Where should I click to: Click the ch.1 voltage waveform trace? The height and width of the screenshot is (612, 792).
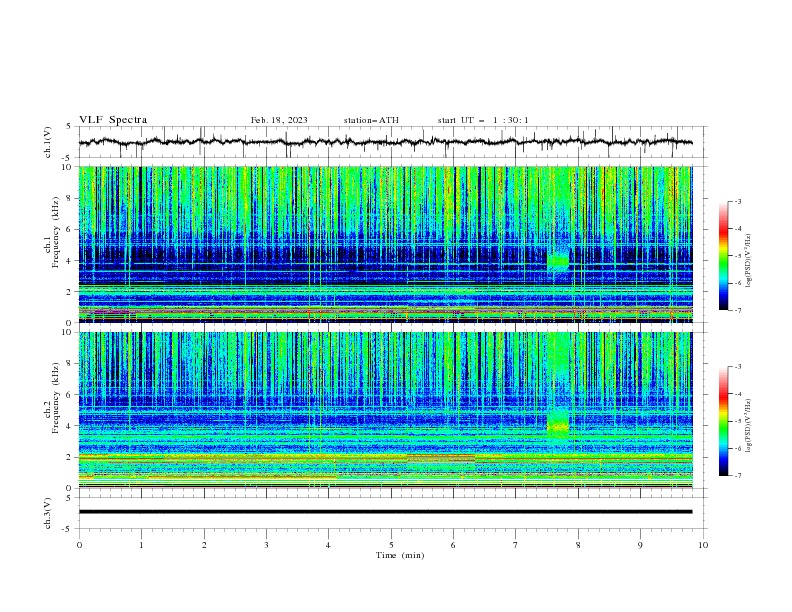pyautogui.click(x=385, y=142)
